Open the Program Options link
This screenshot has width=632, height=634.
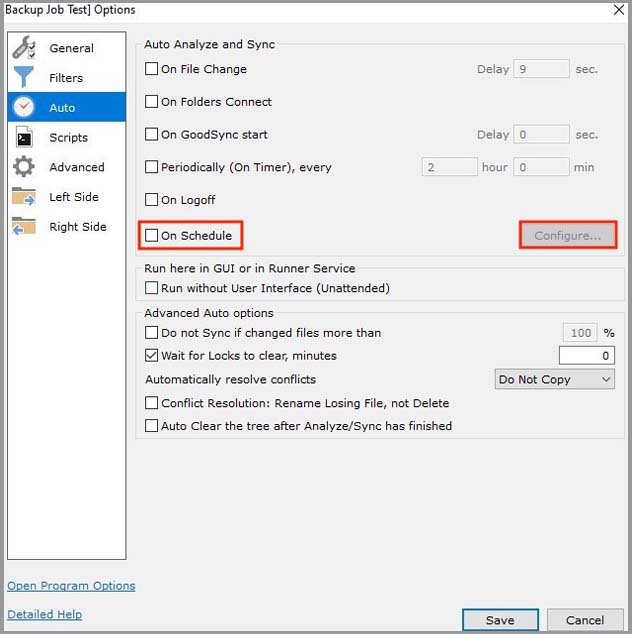pos(71,586)
